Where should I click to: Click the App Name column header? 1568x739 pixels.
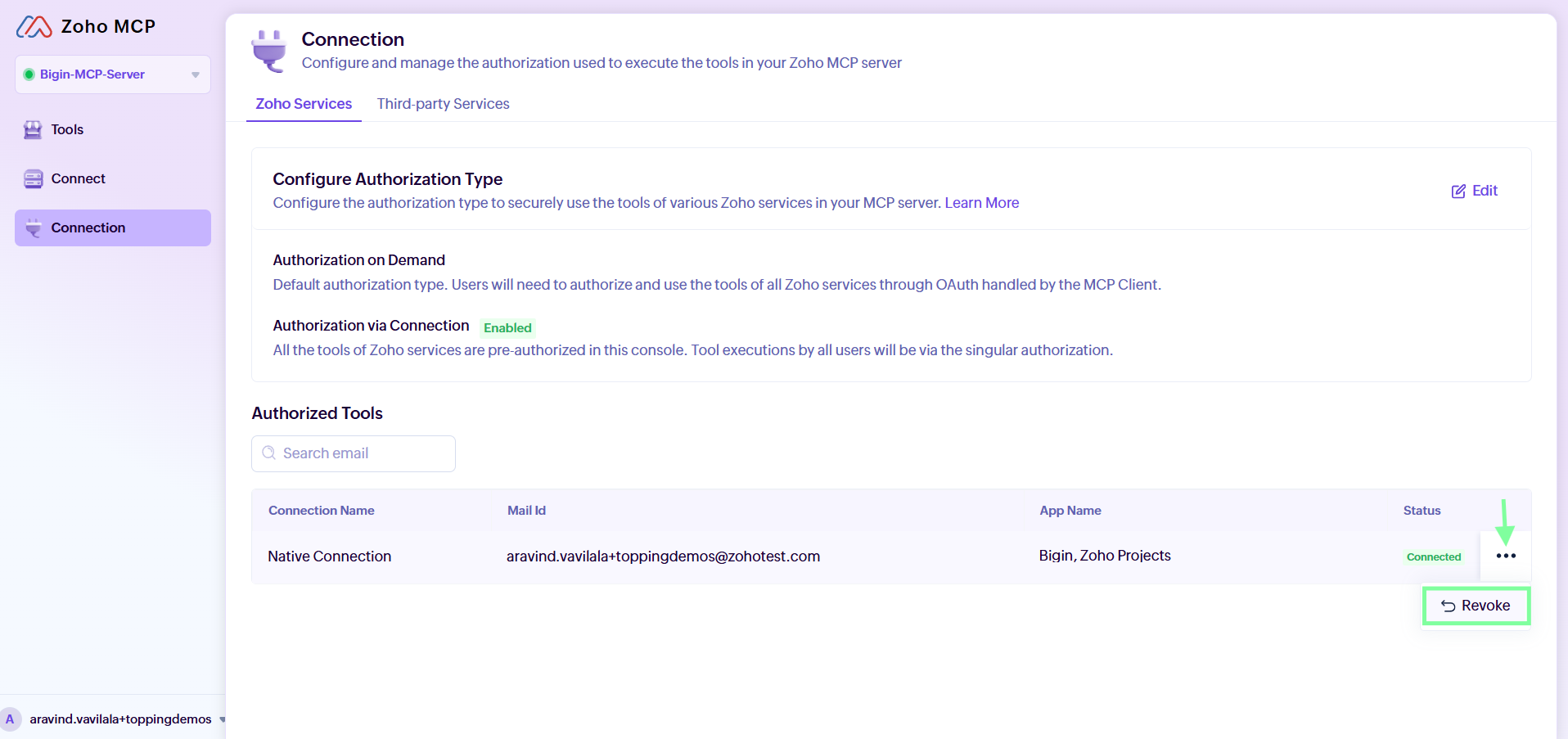coord(1070,511)
